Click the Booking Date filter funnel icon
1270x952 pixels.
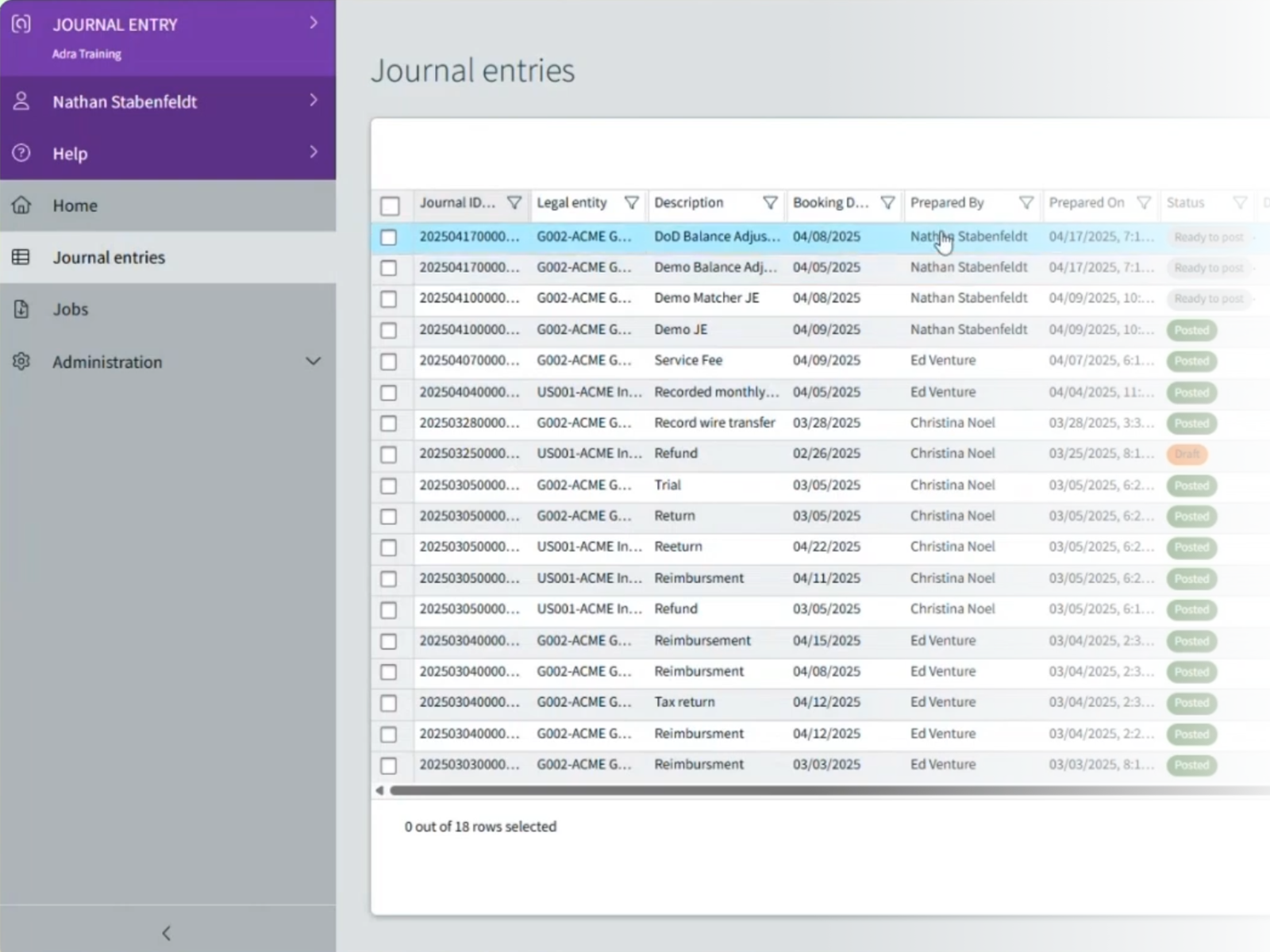[887, 203]
